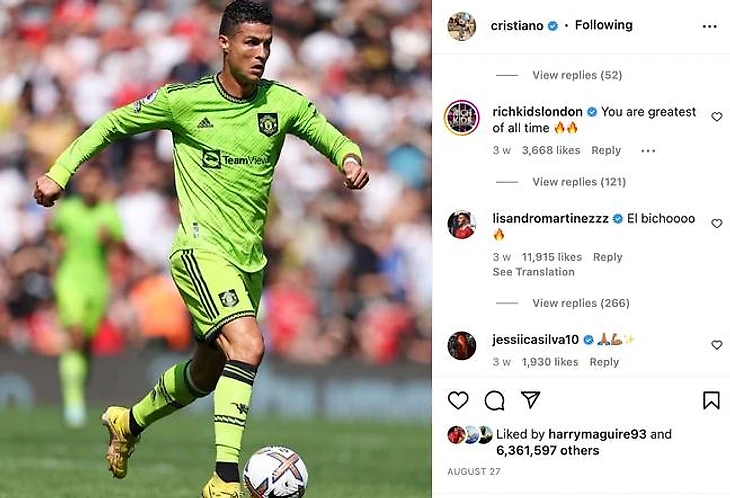Open post options three-dot menu

pyautogui.click(x=710, y=27)
